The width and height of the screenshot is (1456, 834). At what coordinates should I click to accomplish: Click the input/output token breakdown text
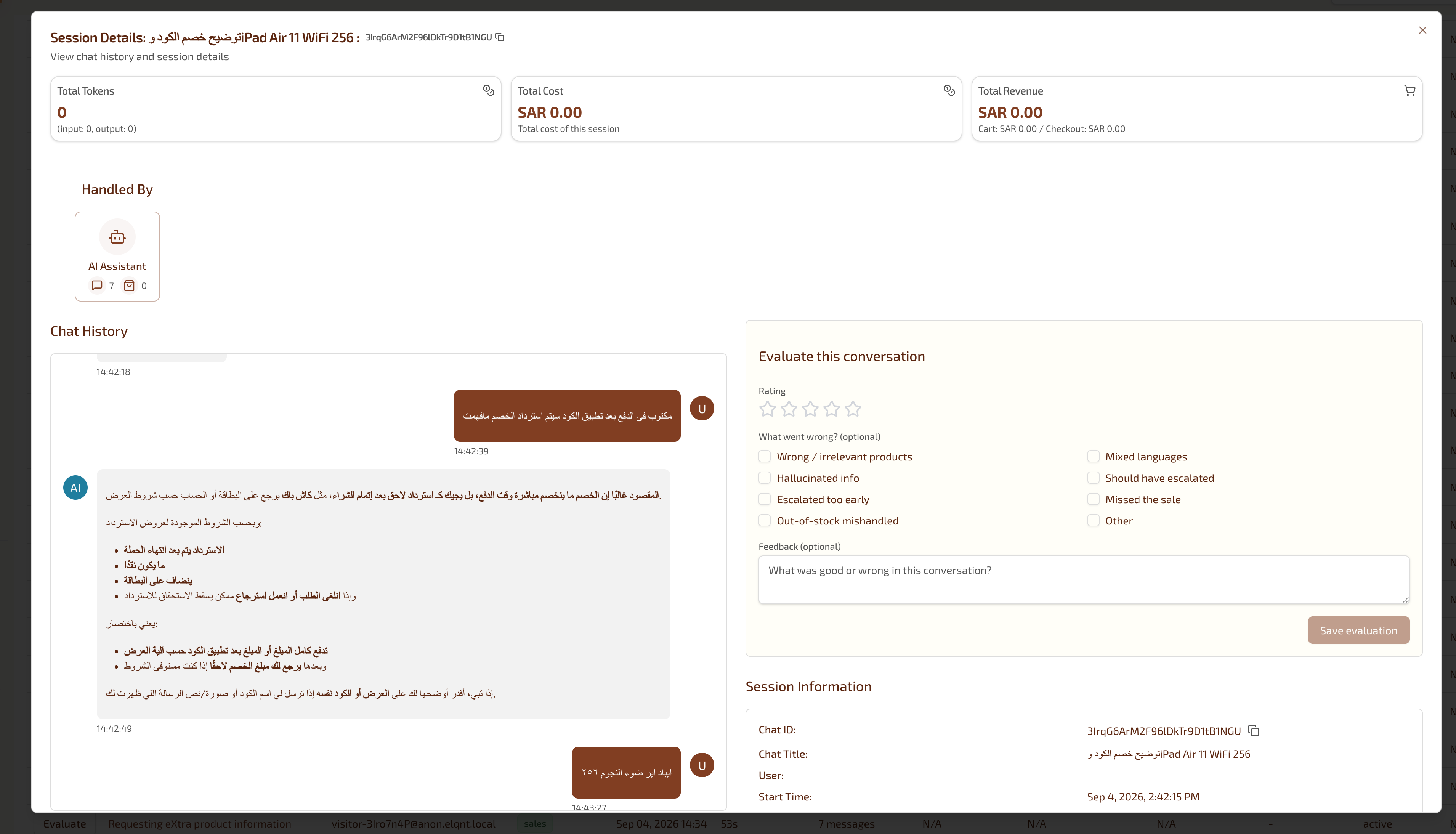click(x=97, y=129)
